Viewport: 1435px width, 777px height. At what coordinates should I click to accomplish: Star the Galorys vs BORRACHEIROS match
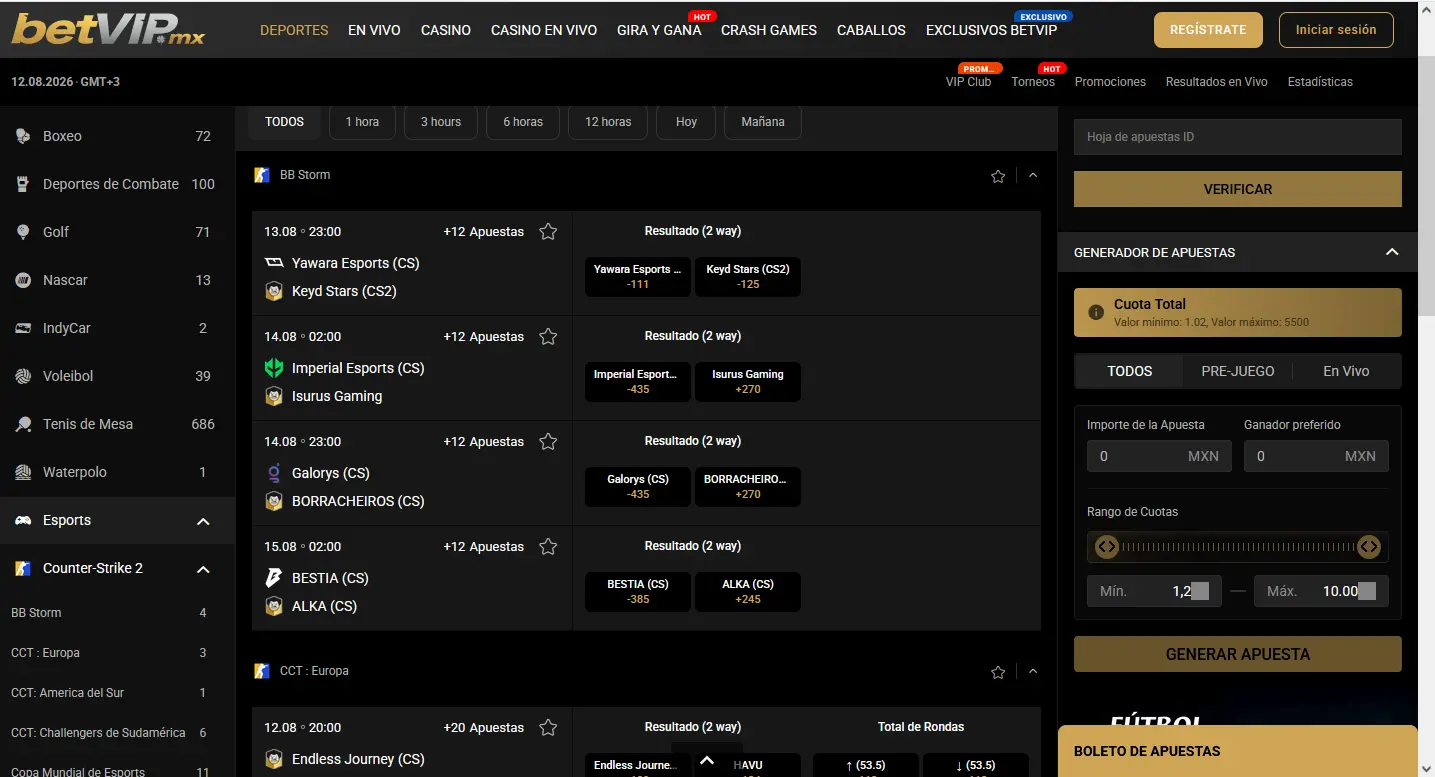click(x=548, y=442)
